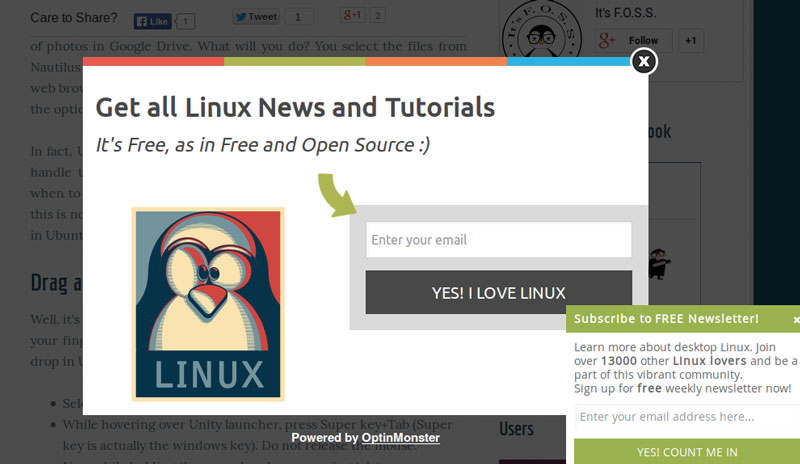The width and height of the screenshot is (800, 464).
Task: Click the small character avatar in sidebar
Action: point(659,263)
